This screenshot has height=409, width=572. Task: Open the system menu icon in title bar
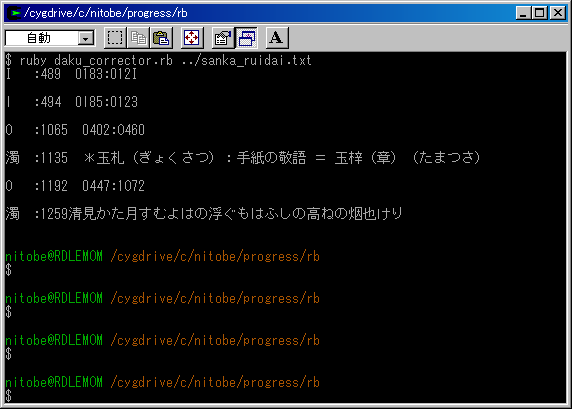[x=15, y=13]
